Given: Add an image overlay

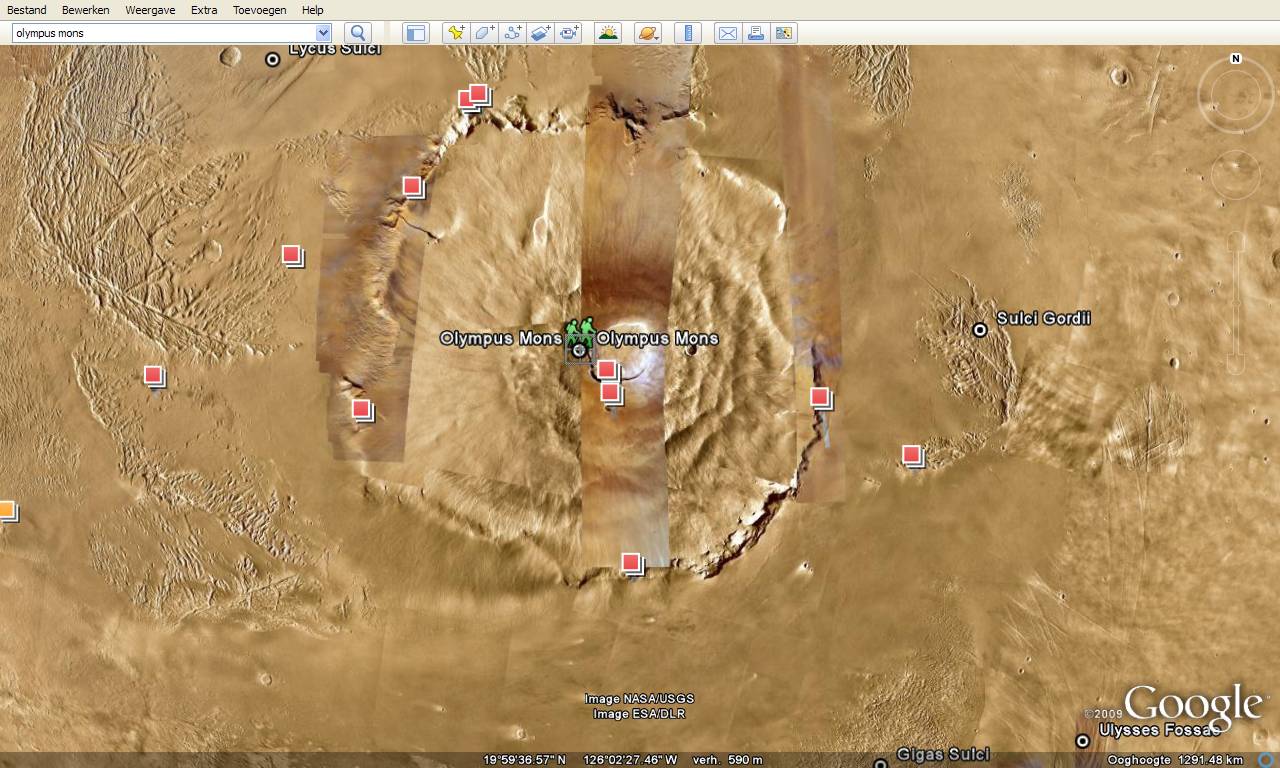Looking at the screenshot, I should pos(541,33).
